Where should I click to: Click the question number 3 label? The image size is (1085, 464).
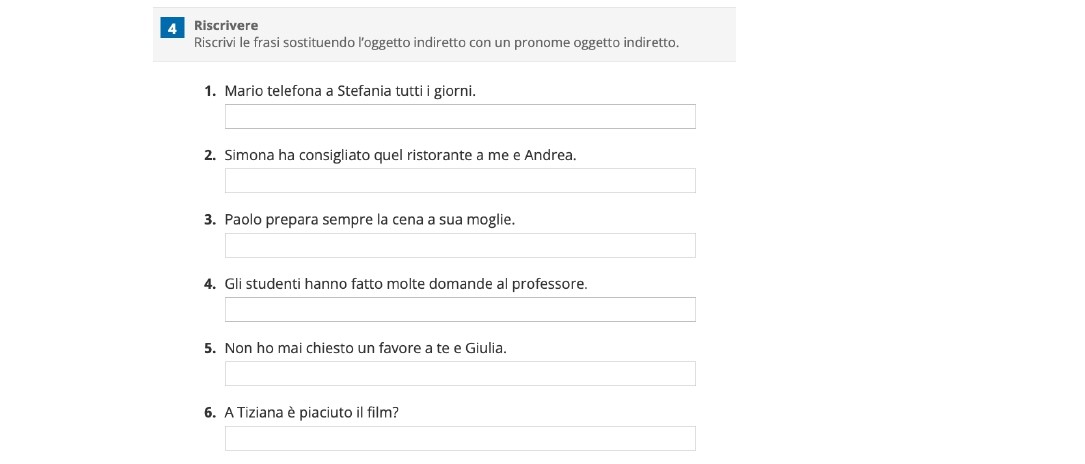pyautogui.click(x=210, y=220)
